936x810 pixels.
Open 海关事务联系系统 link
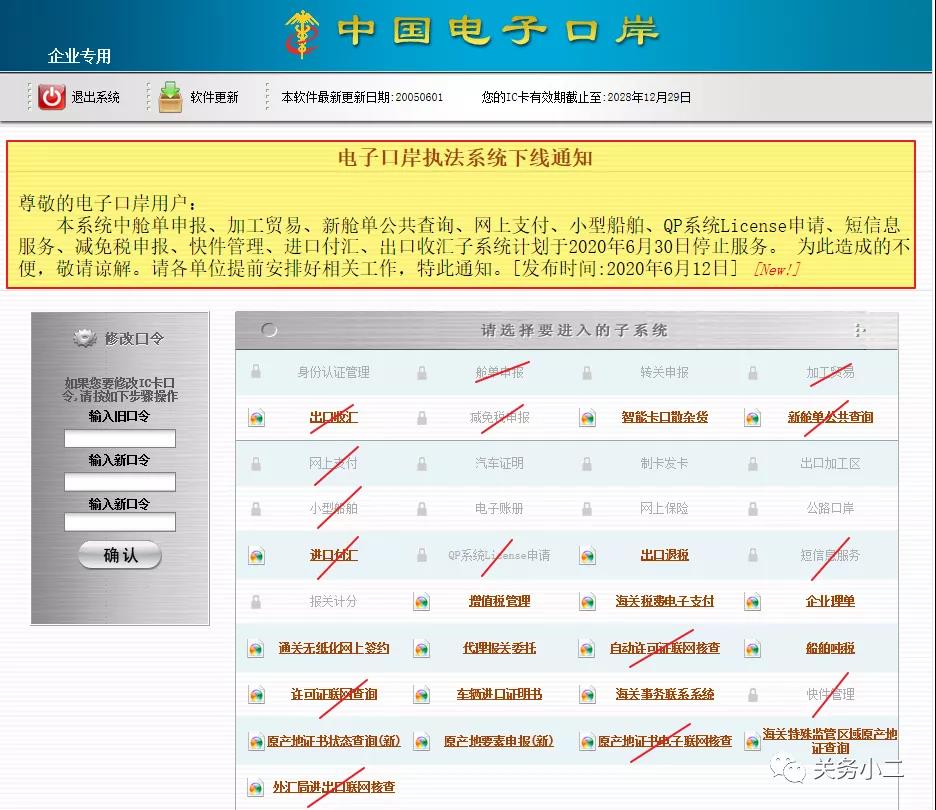click(x=664, y=694)
